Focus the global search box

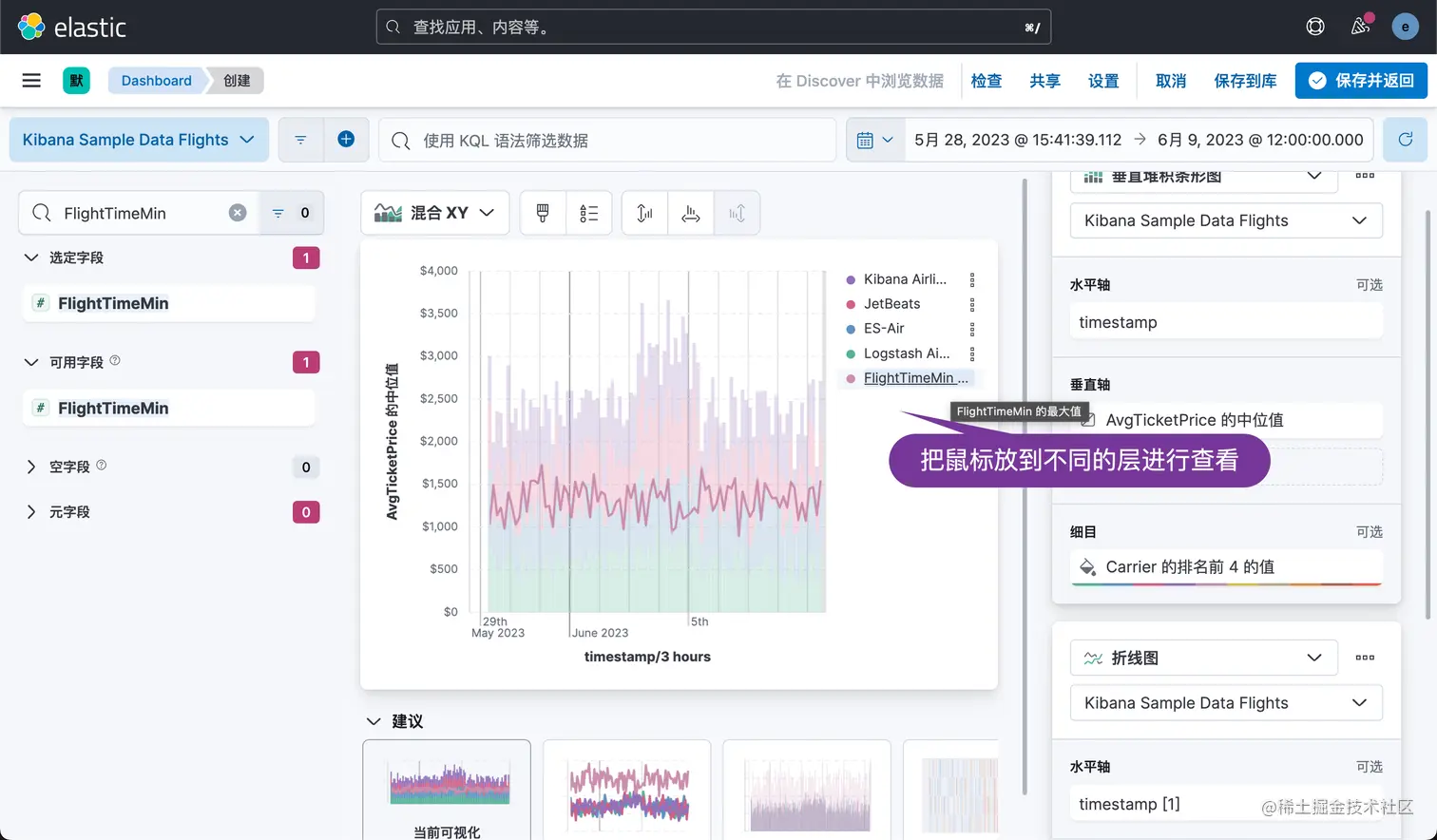coord(713,27)
